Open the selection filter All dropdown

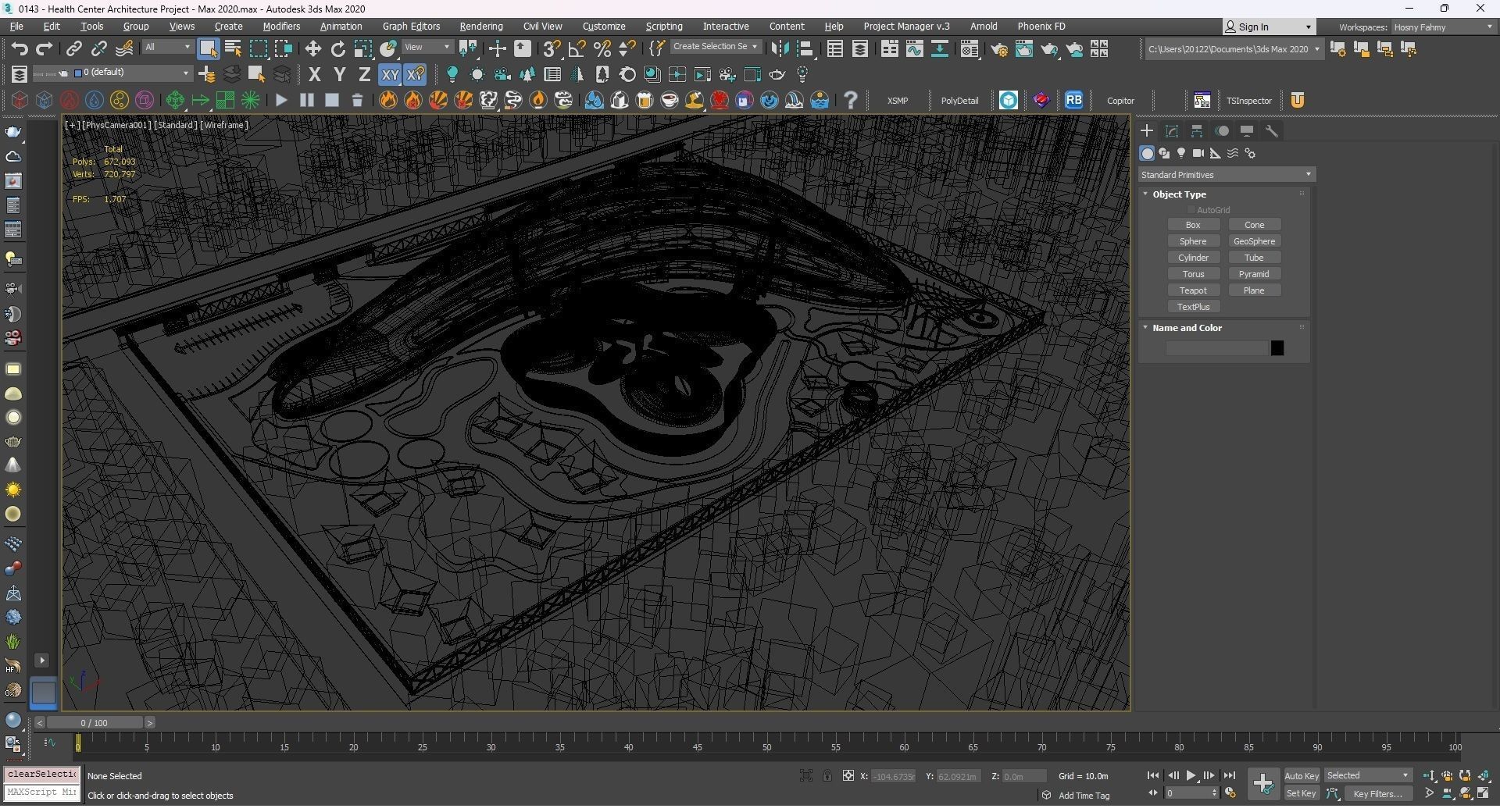pos(167,48)
